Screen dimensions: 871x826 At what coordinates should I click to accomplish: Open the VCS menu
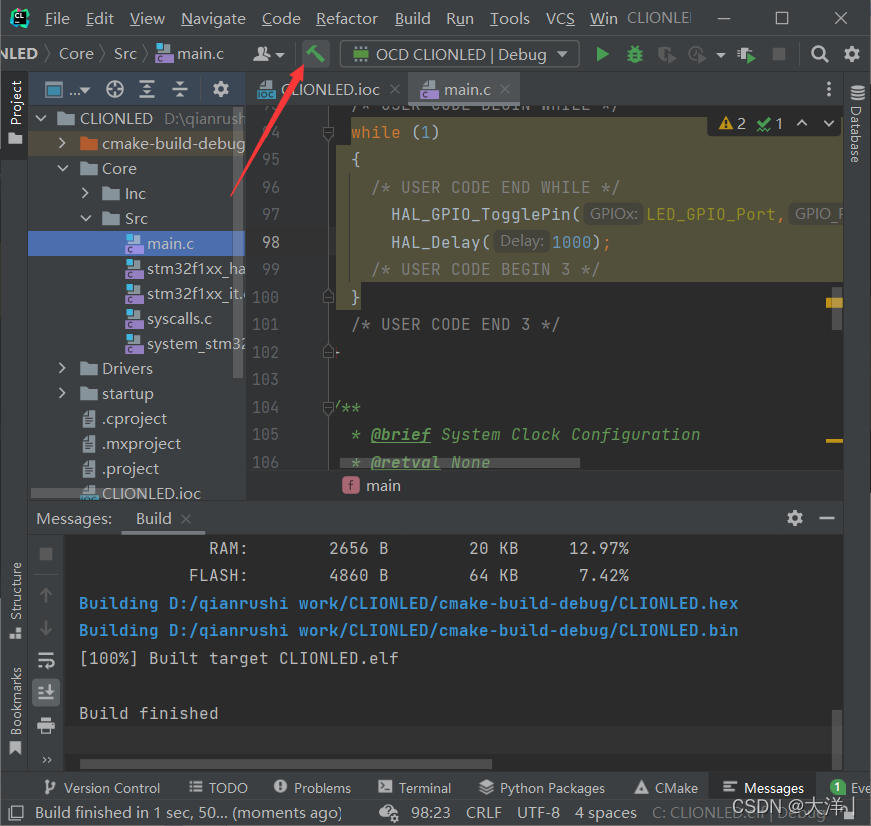pos(560,18)
